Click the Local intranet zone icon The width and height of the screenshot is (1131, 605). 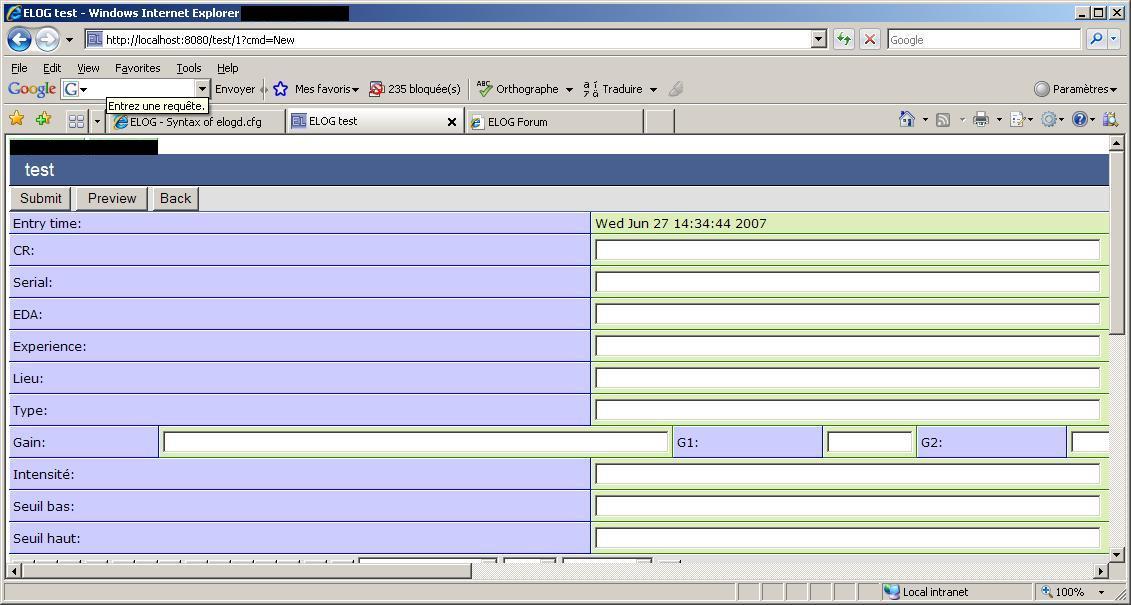coord(892,592)
